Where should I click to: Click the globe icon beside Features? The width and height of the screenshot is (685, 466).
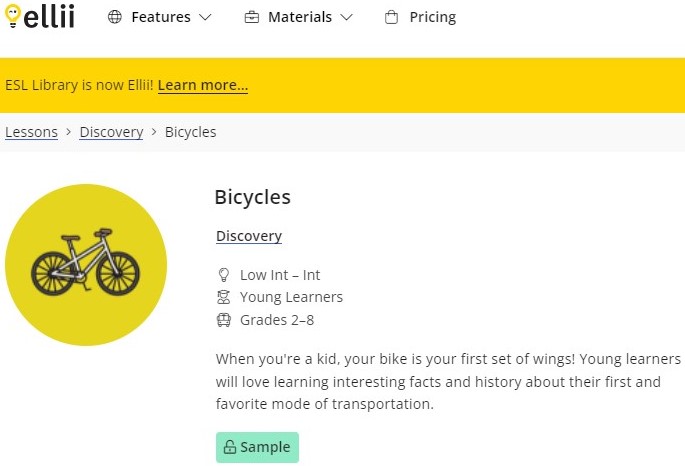pyautogui.click(x=115, y=18)
